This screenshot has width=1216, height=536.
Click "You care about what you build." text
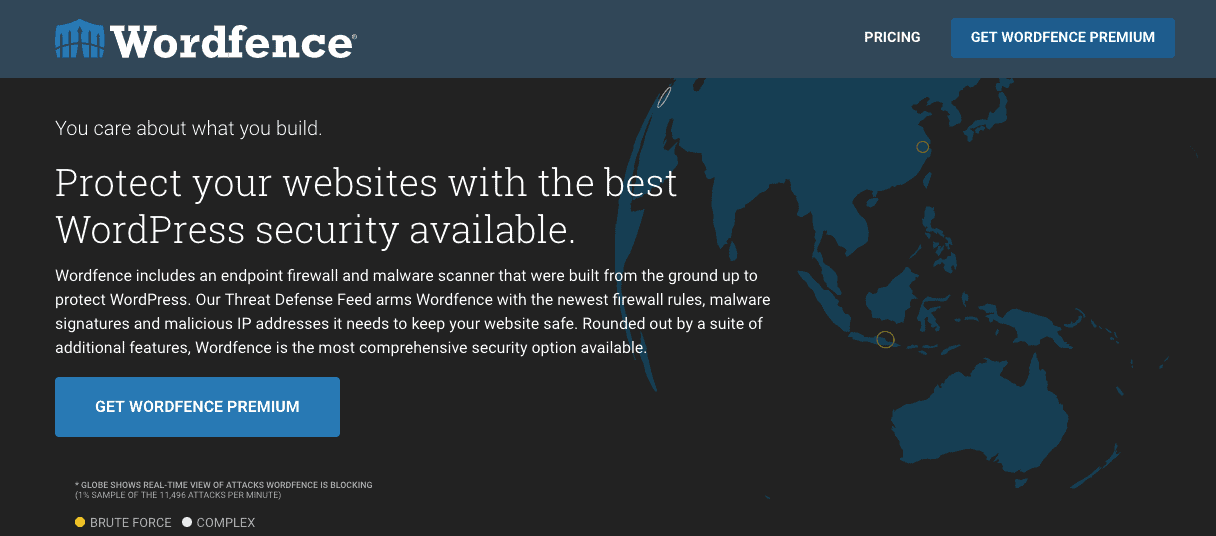[189, 128]
